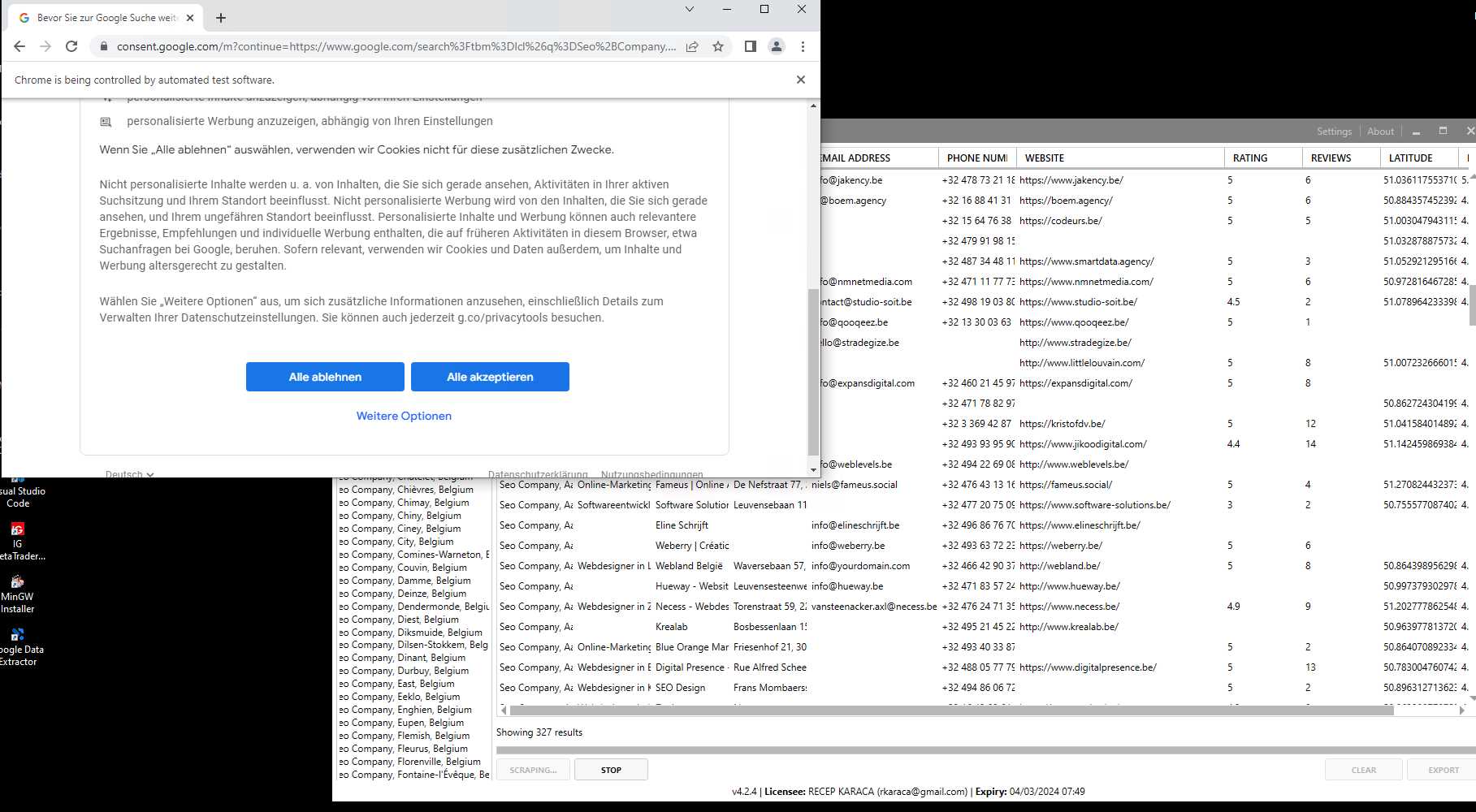Click consent page scroll down arrow
This screenshot has width=1476, height=812.
click(813, 469)
